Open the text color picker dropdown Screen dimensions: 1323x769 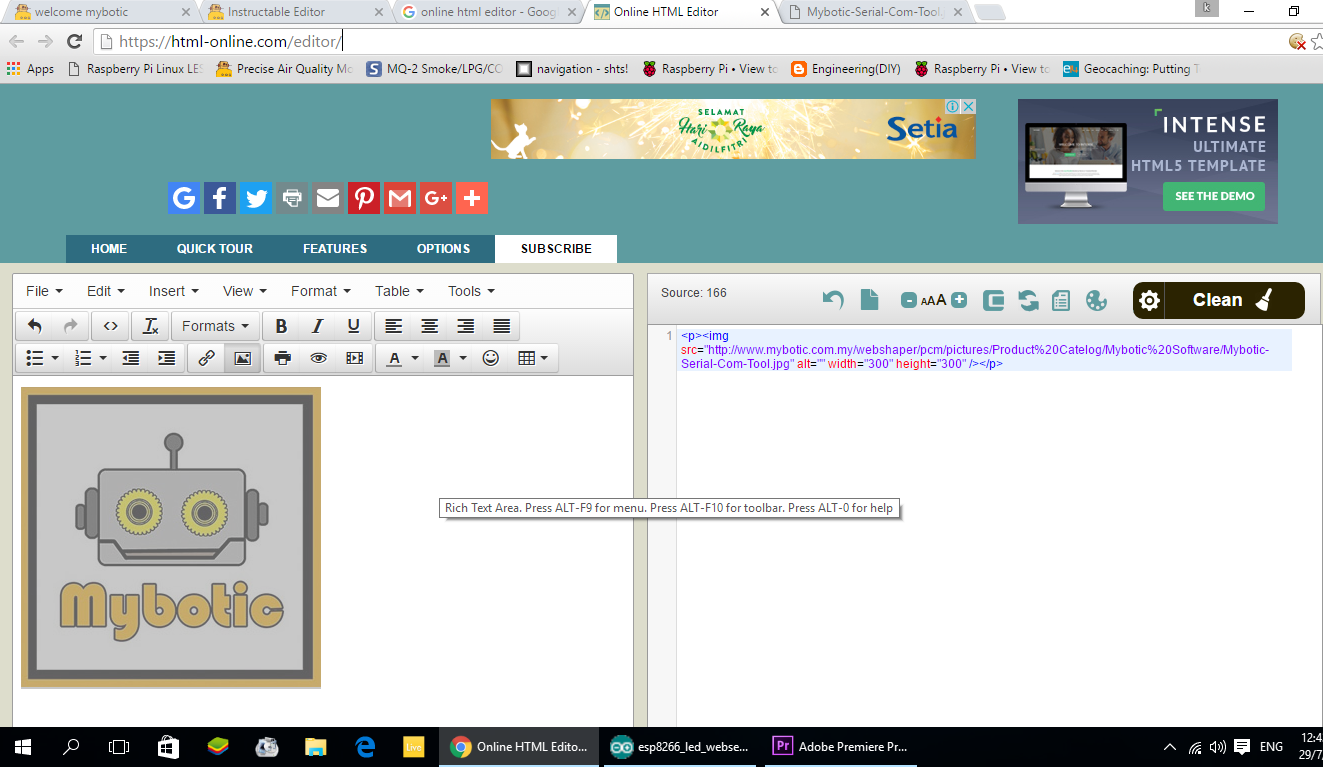[415, 358]
